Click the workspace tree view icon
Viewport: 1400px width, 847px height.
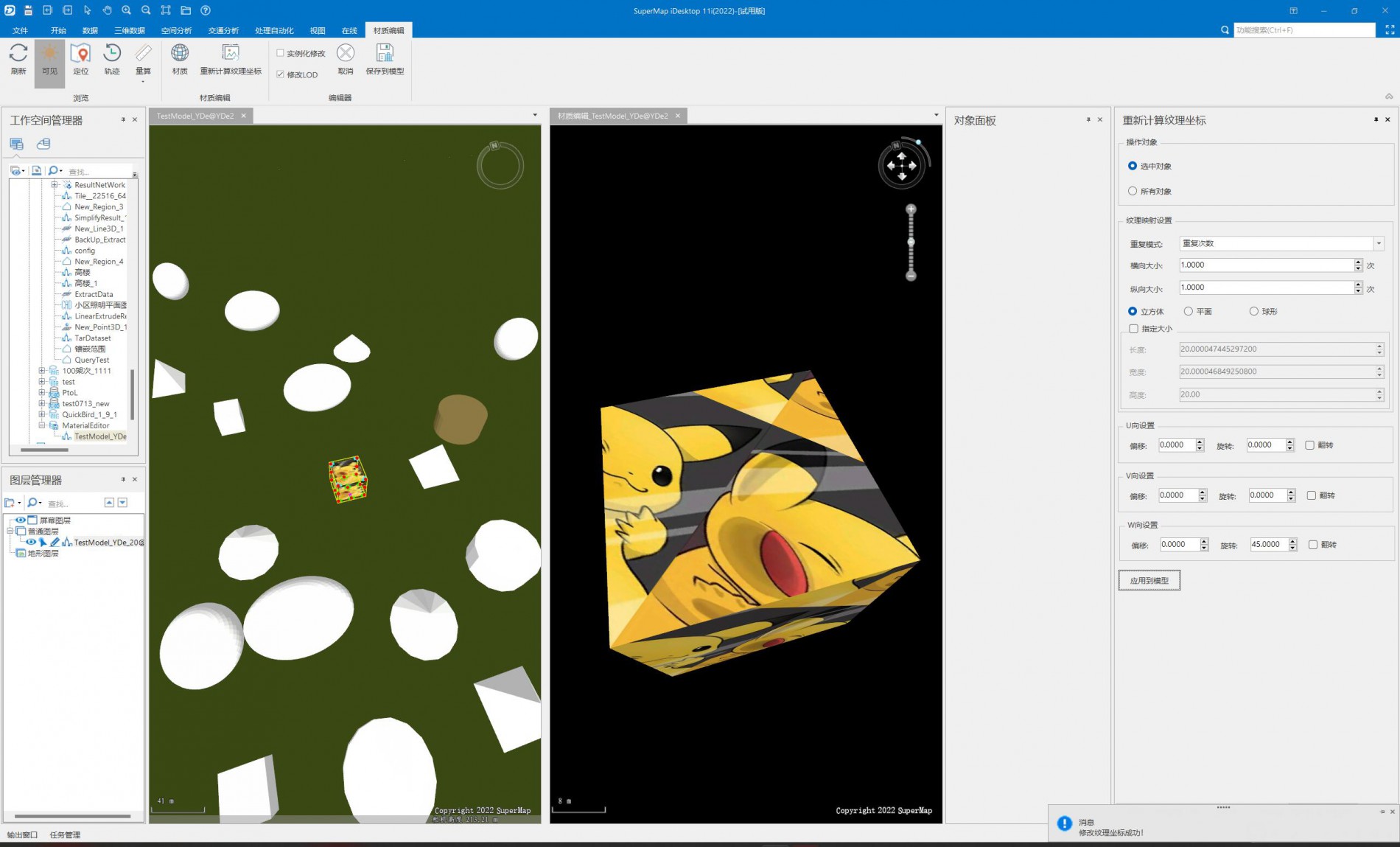pyautogui.click(x=16, y=144)
